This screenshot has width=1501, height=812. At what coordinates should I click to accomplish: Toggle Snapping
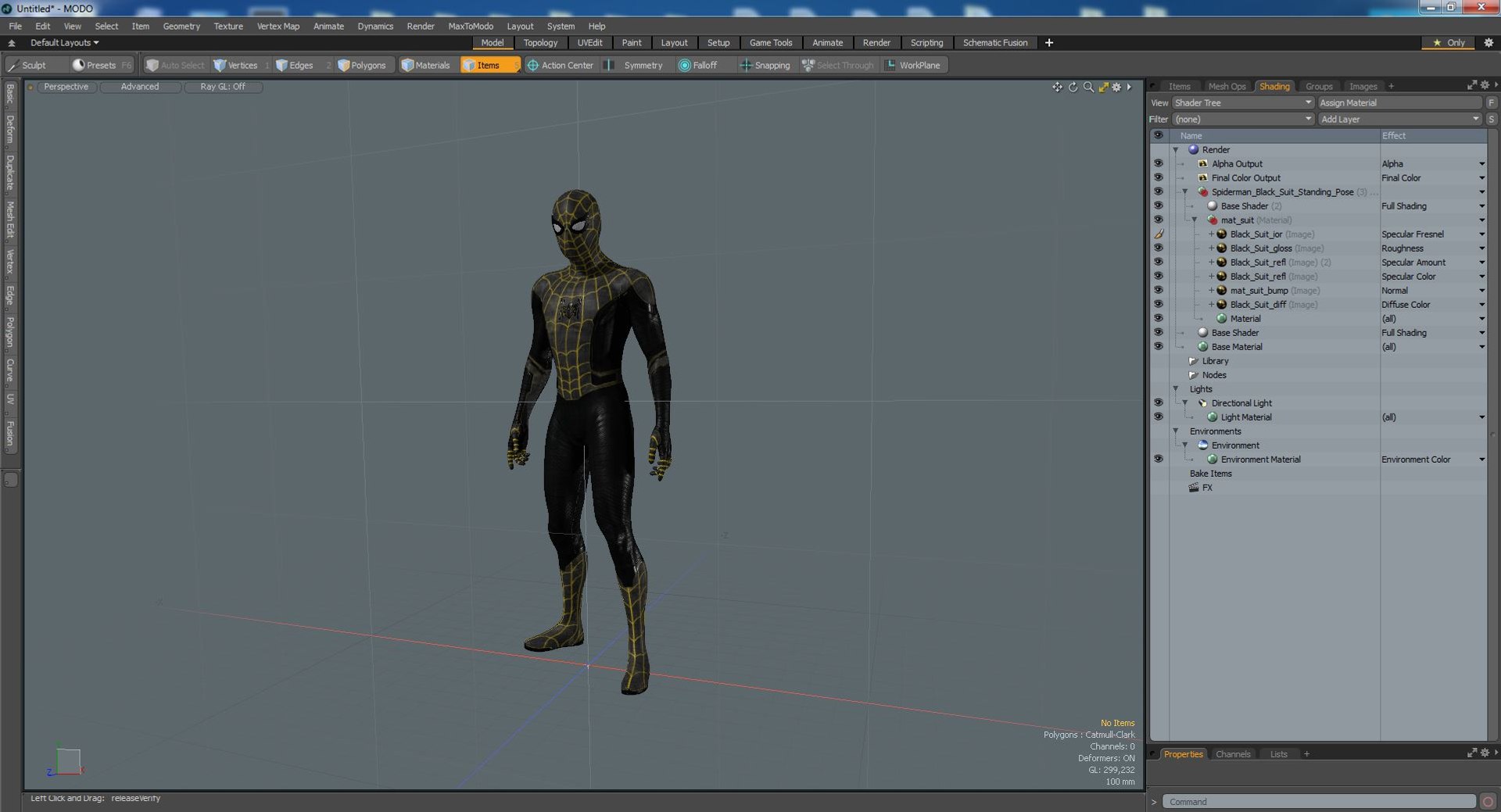pos(765,66)
